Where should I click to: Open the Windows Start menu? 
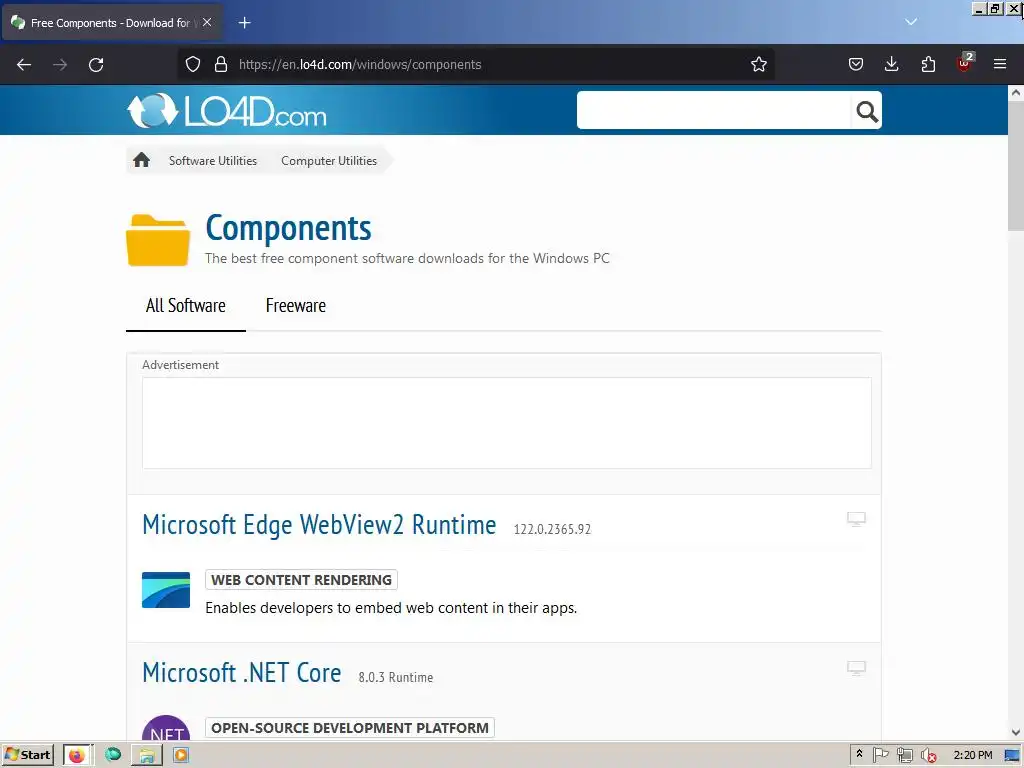tap(27, 755)
